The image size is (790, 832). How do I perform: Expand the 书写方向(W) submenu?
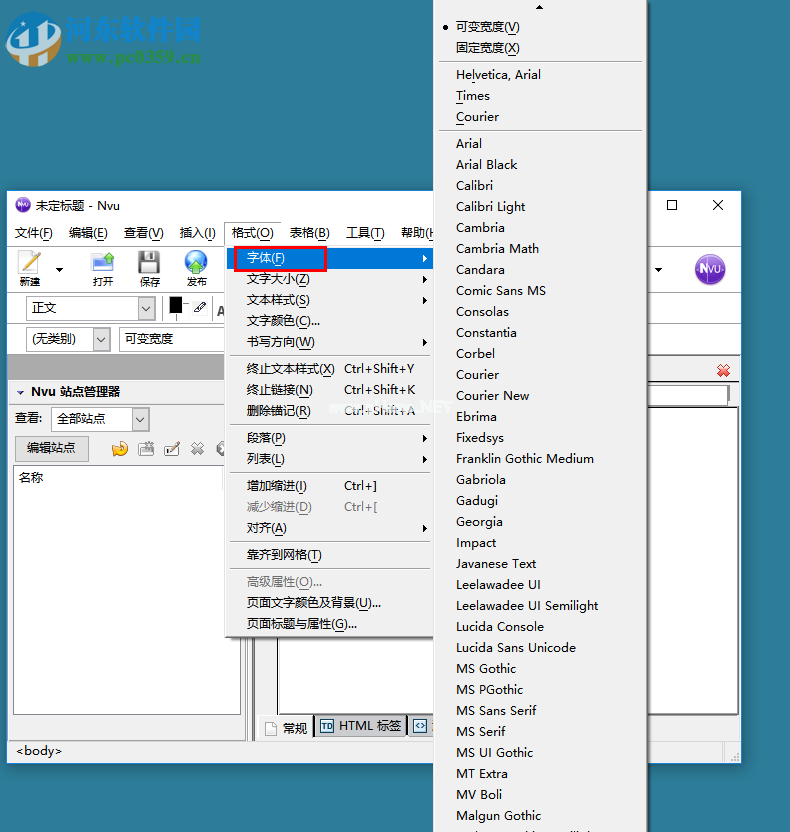pyautogui.click(x=330, y=342)
